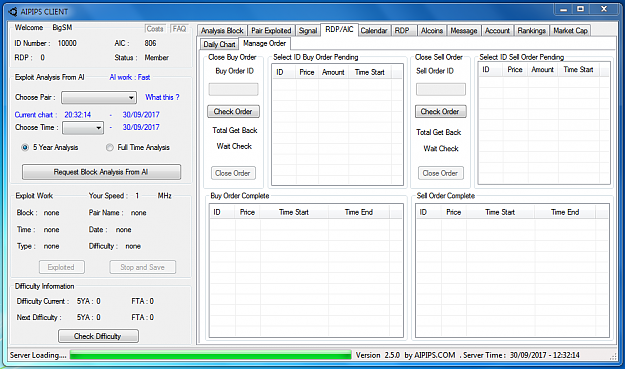The height and width of the screenshot is (369, 625).
Task: Click the Check Difficulty button
Action: click(98, 336)
